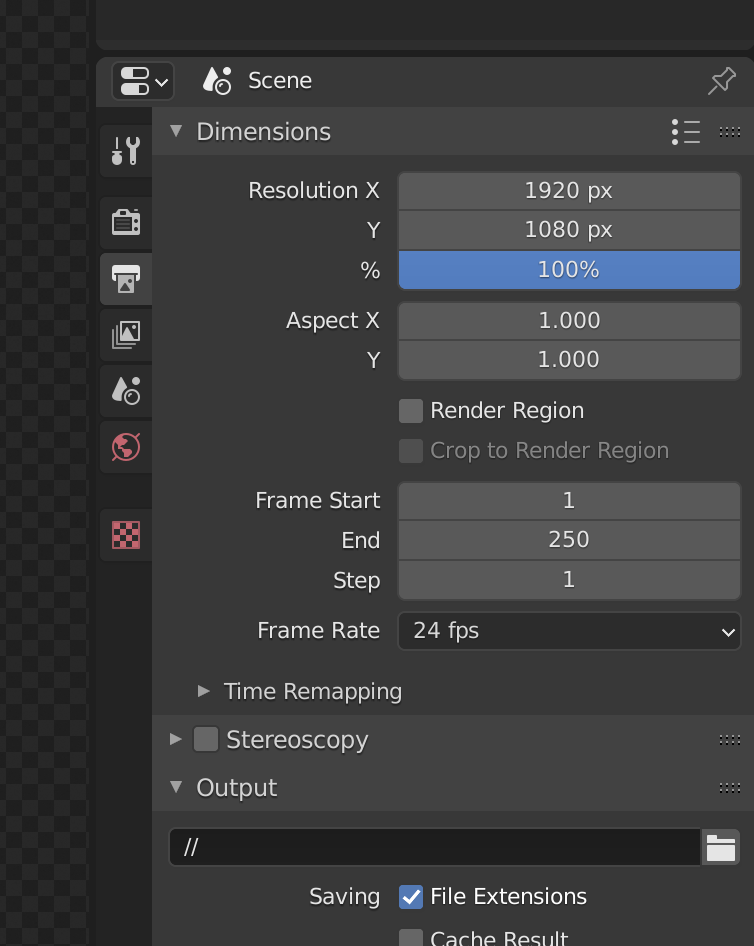754x946 pixels.
Task: Enable the Render Region checkbox
Action: pyautogui.click(x=411, y=411)
